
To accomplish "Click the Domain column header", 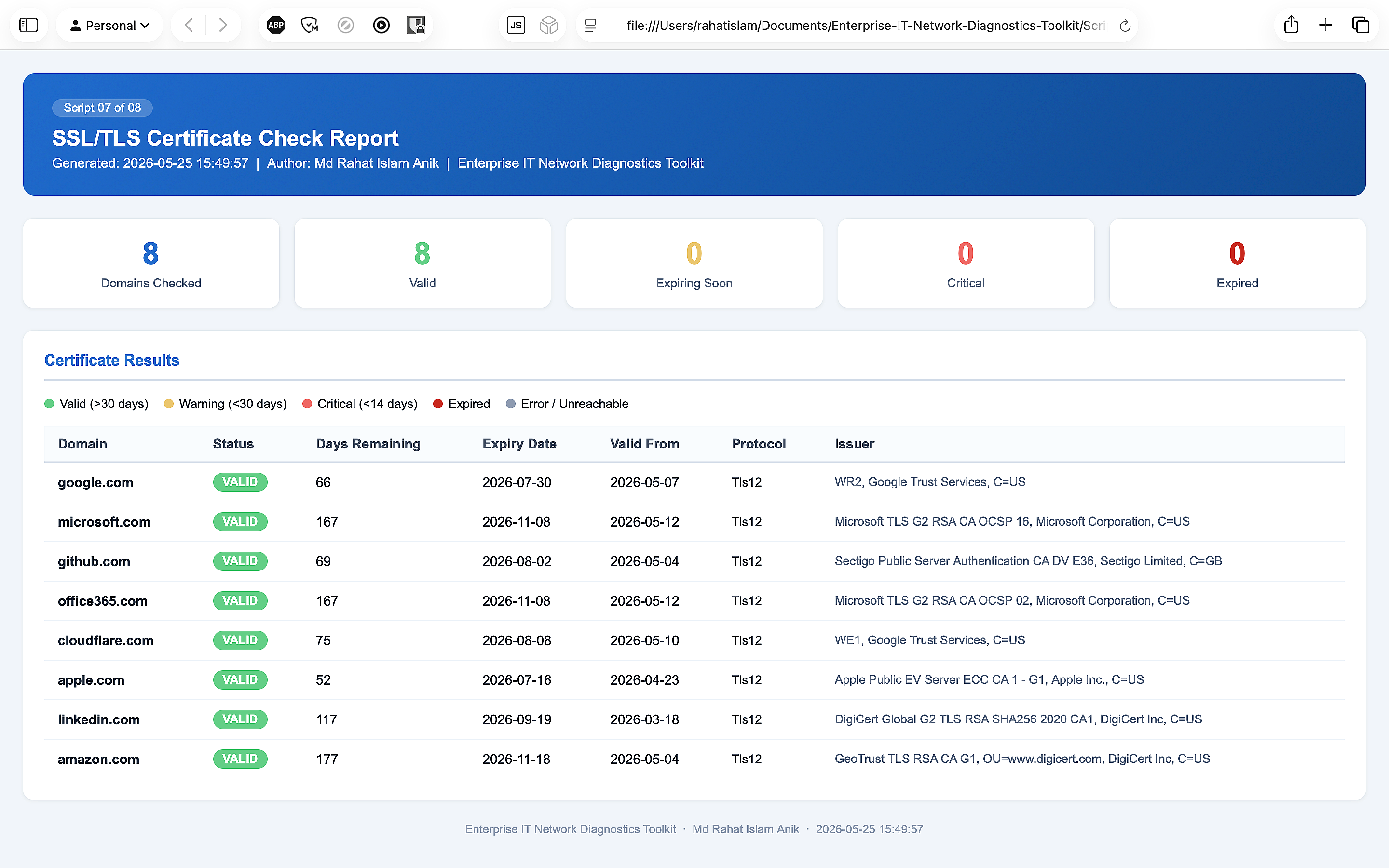I will (x=82, y=444).
